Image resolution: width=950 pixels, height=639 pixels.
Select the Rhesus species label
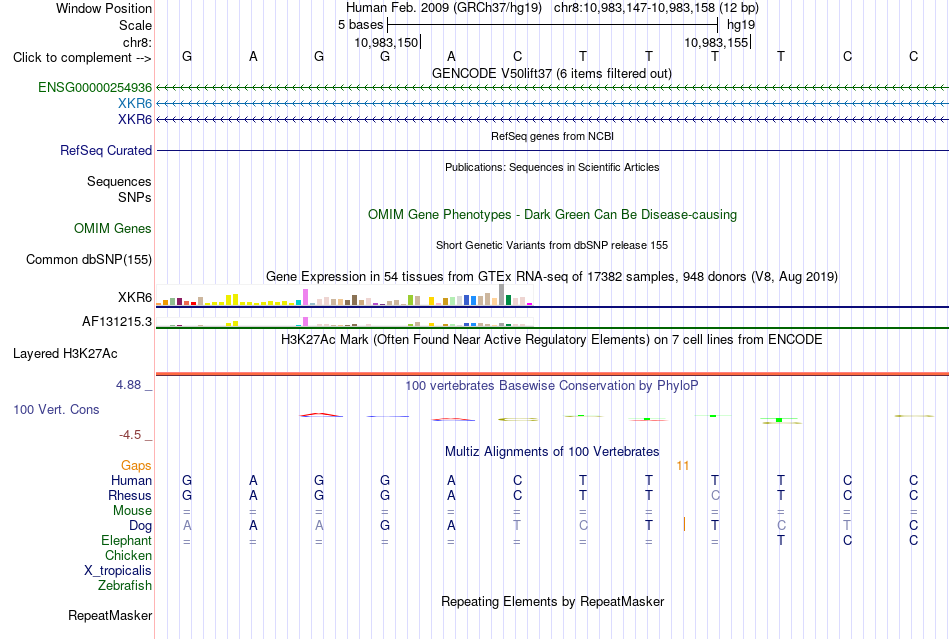(130, 495)
